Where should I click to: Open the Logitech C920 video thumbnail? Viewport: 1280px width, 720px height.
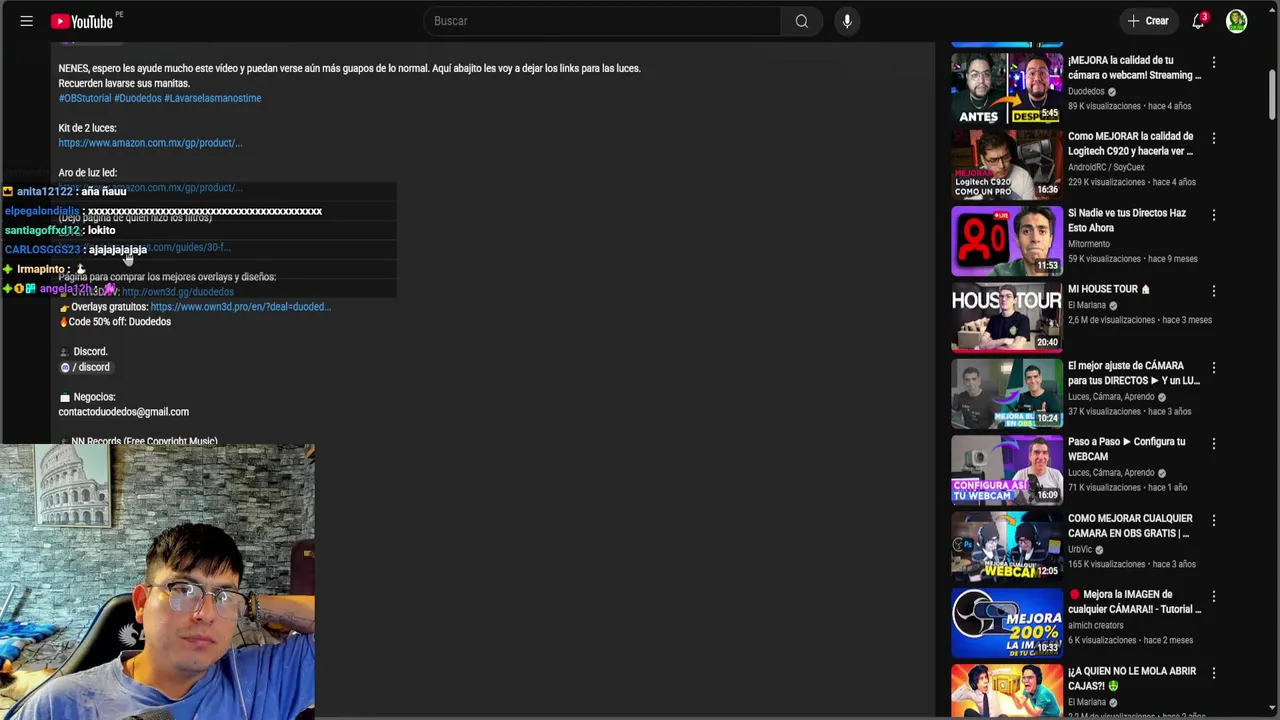(x=1007, y=165)
